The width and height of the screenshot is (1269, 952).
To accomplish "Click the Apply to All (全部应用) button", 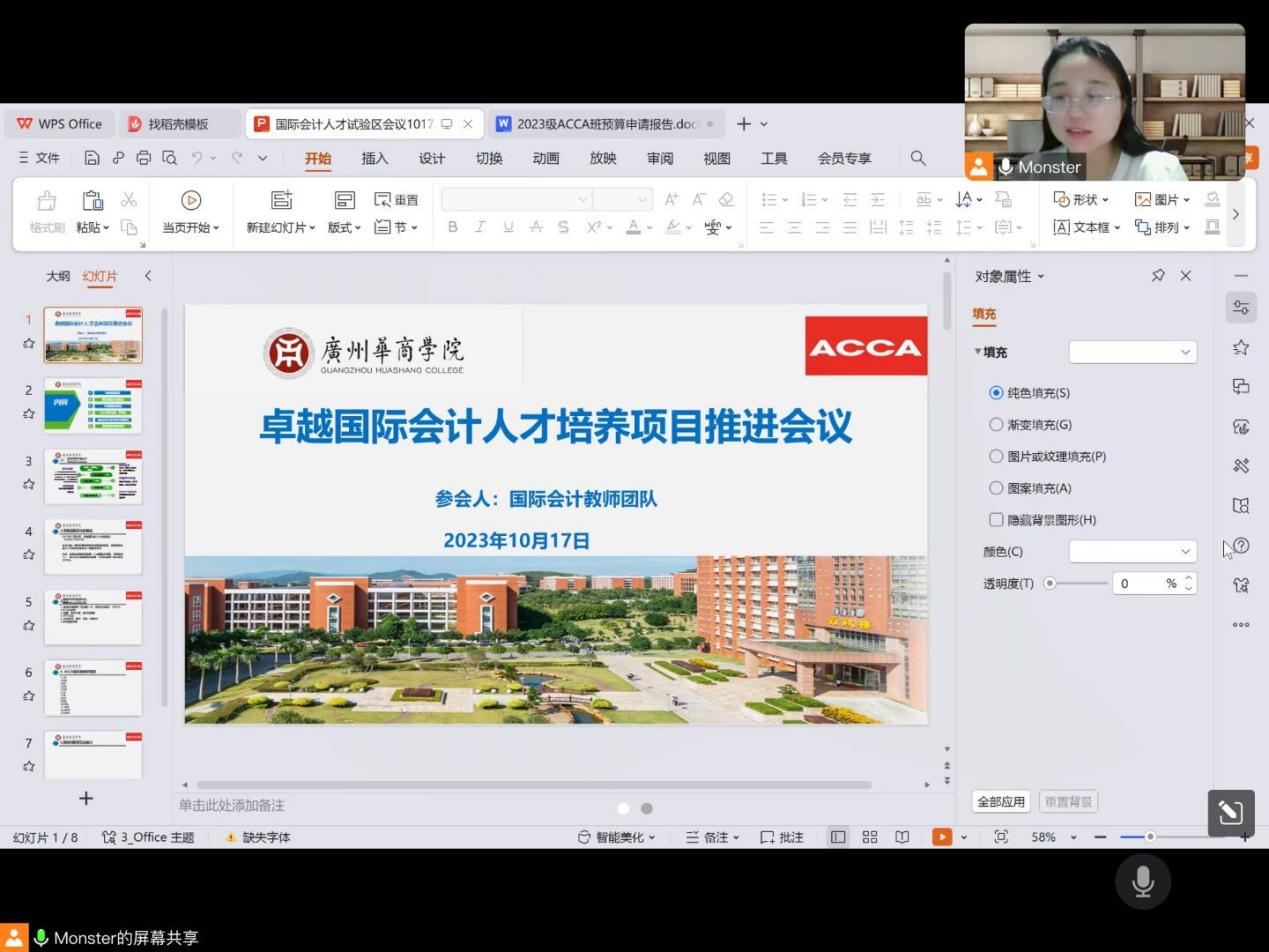I will click(x=1001, y=802).
